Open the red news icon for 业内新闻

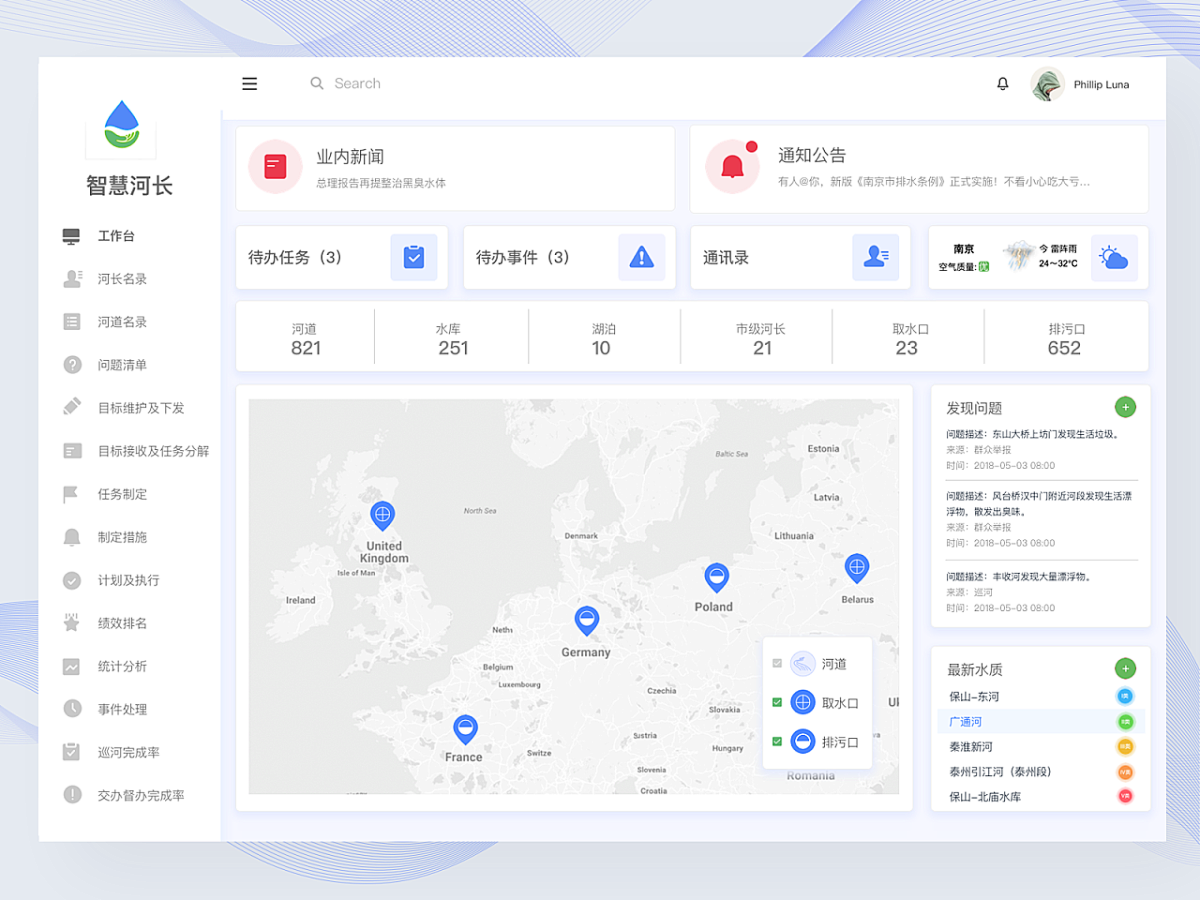tap(275, 166)
